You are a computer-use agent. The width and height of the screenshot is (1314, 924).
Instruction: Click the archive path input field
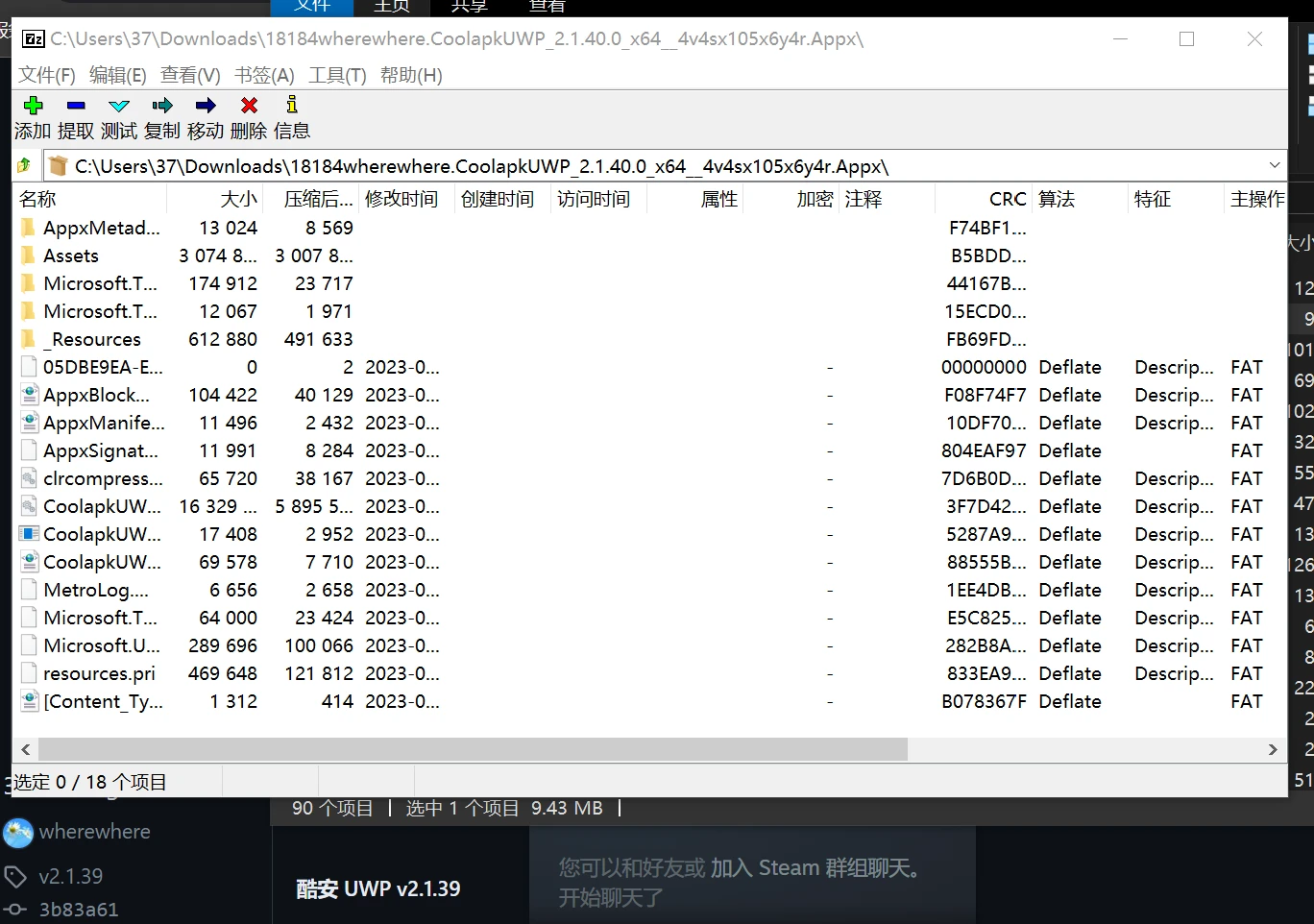coord(666,166)
